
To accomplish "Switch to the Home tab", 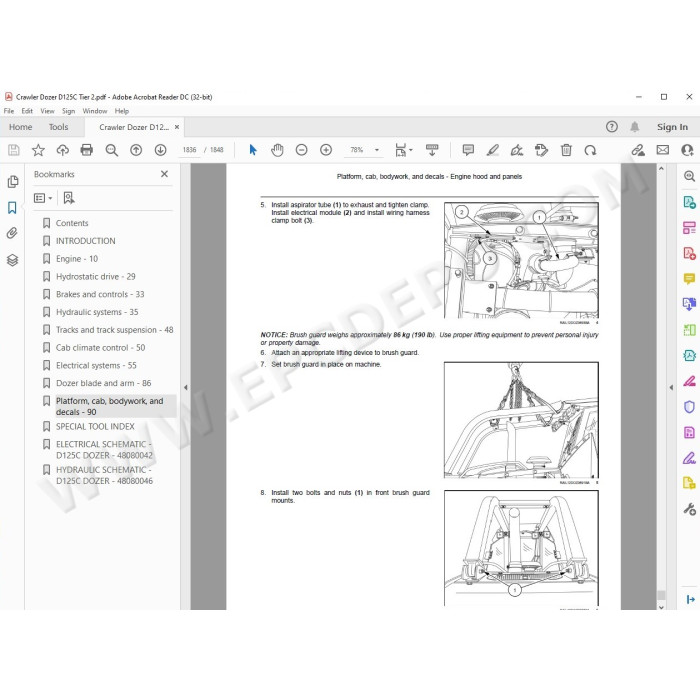I will [x=21, y=127].
